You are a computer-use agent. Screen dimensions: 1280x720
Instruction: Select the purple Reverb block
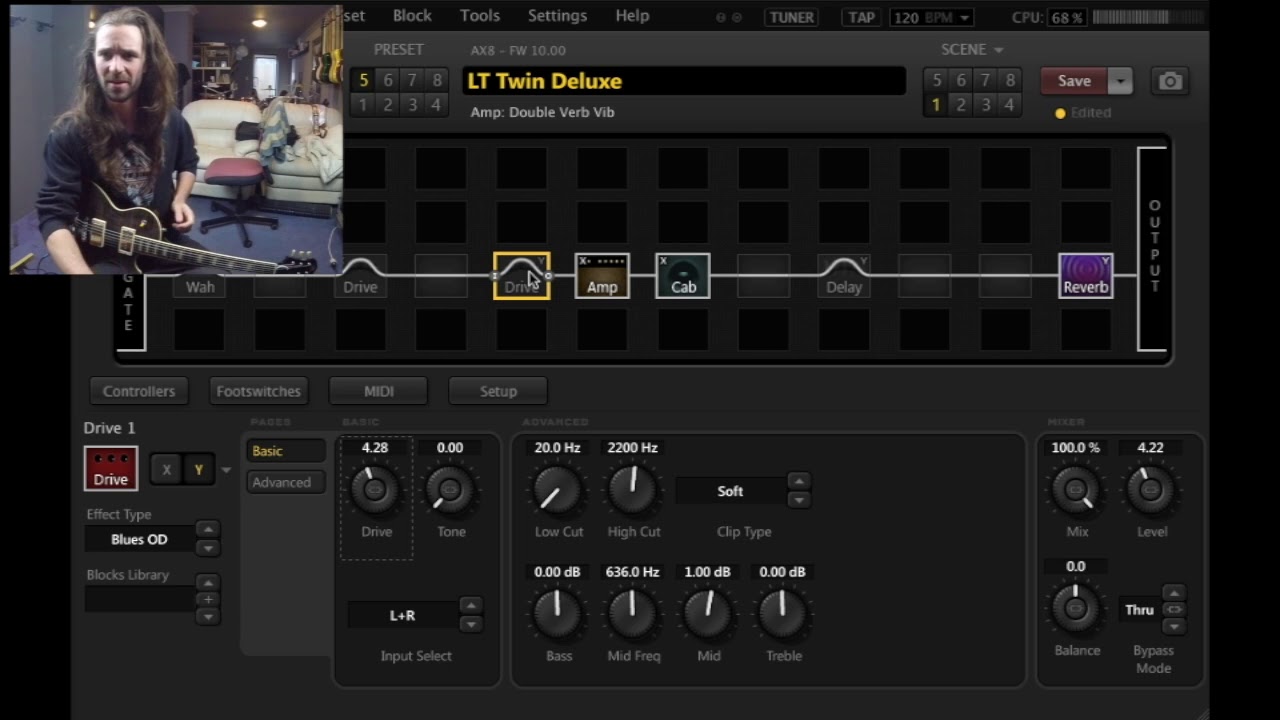(x=1086, y=276)
